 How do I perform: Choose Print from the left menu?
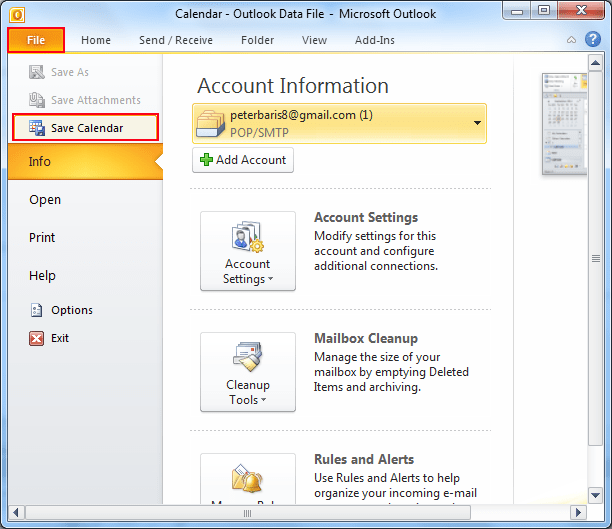[42, 237]
